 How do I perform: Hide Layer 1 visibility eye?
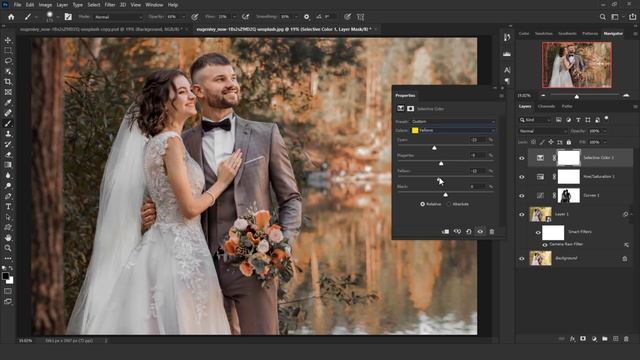click(522, 214)
